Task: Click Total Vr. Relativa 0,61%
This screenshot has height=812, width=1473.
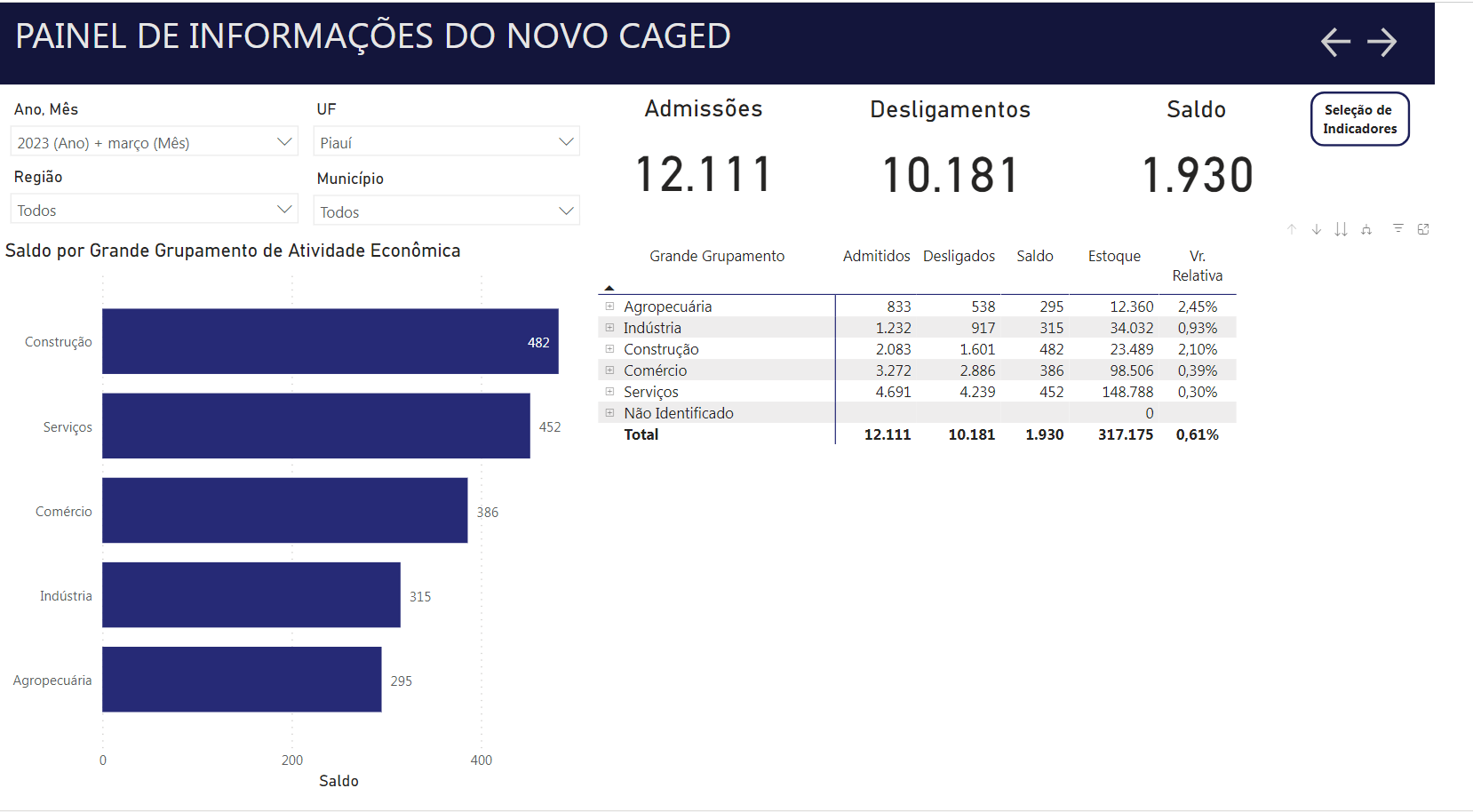Action: point(1198,434)
